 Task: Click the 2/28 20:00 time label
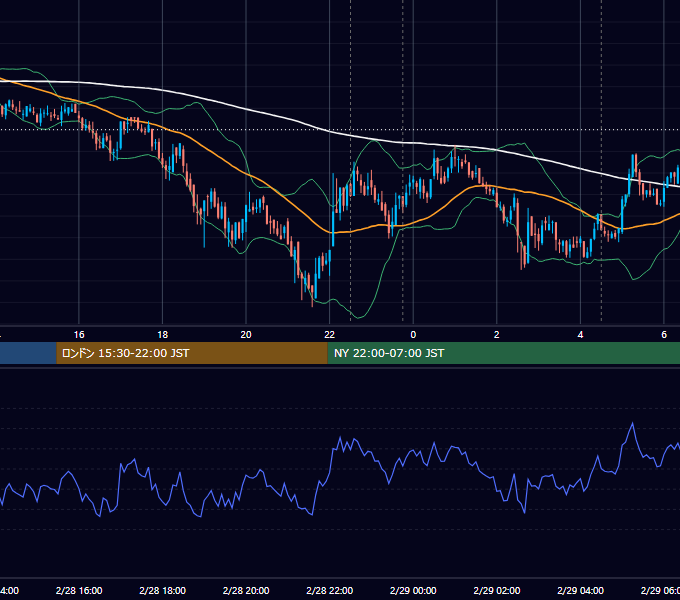[x=246, y=590]
